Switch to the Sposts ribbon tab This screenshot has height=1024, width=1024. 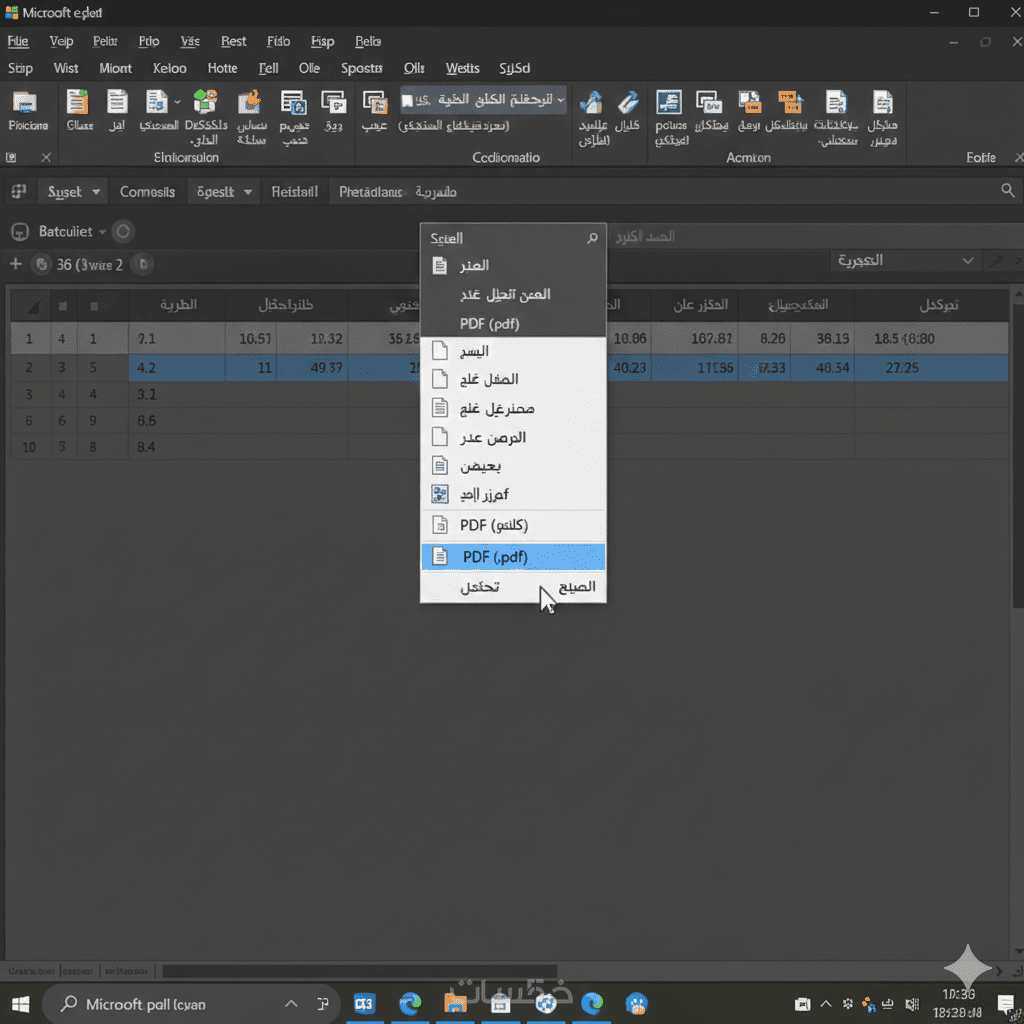(x=361, y=68)
